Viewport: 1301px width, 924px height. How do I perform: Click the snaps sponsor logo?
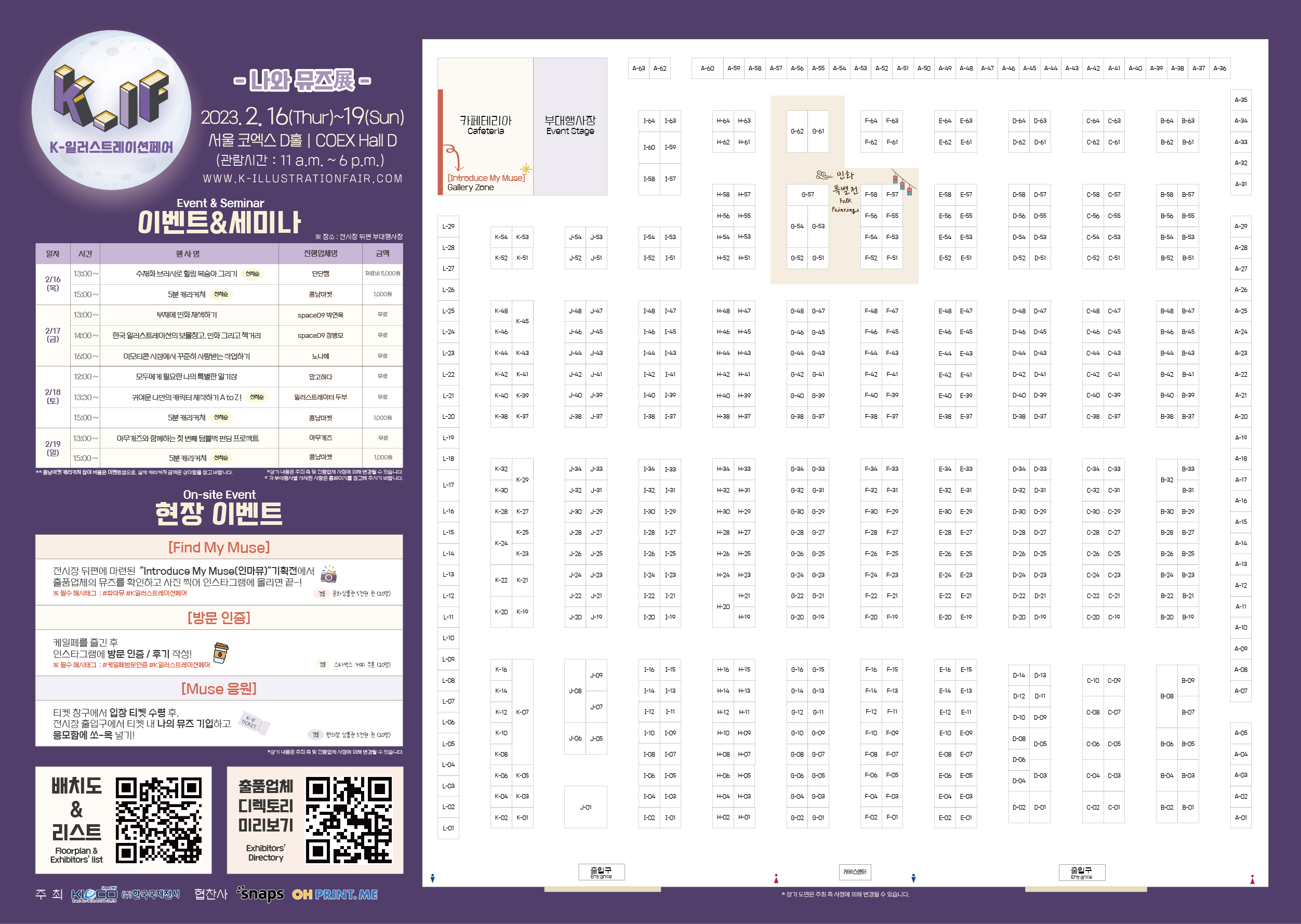pyautogui.click(x=260, y=894)
